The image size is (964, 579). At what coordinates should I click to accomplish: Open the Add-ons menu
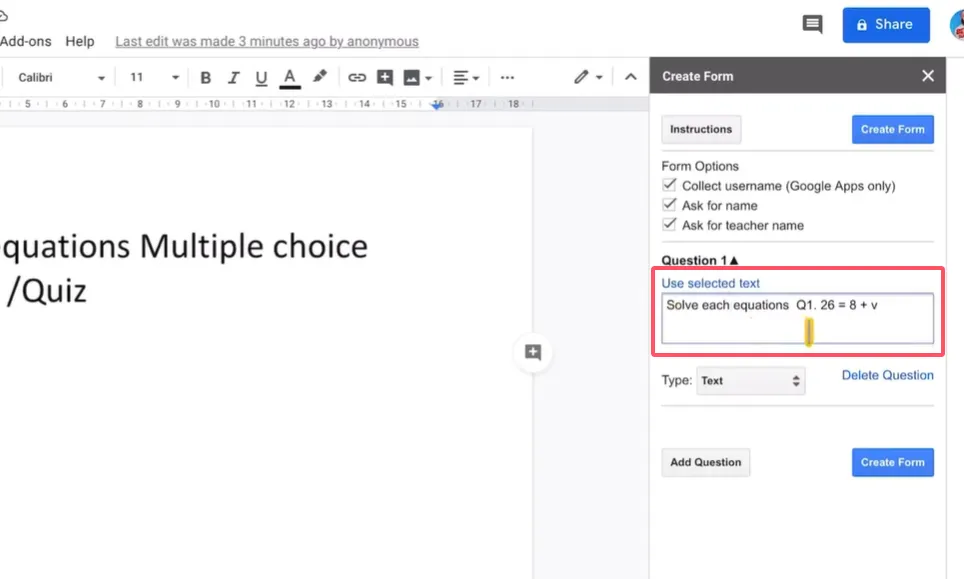tap(24, 41)
